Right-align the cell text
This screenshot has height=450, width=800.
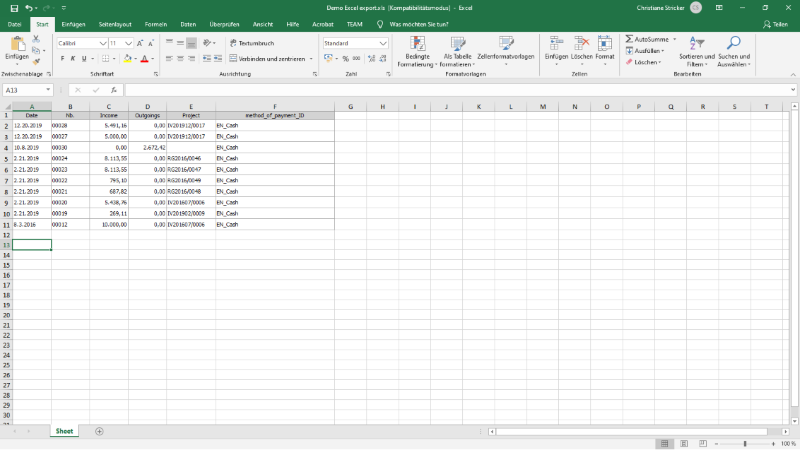click(191, 59)
